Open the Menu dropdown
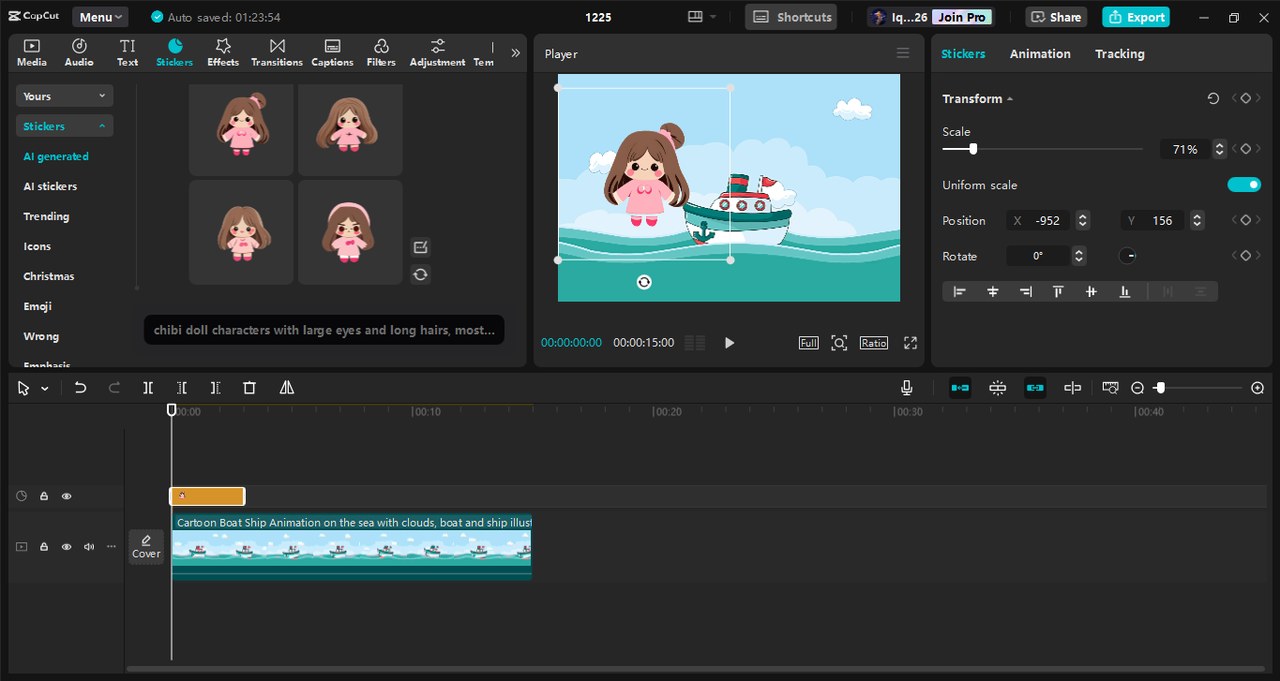 pyautogui.click(x=100, y=17)
